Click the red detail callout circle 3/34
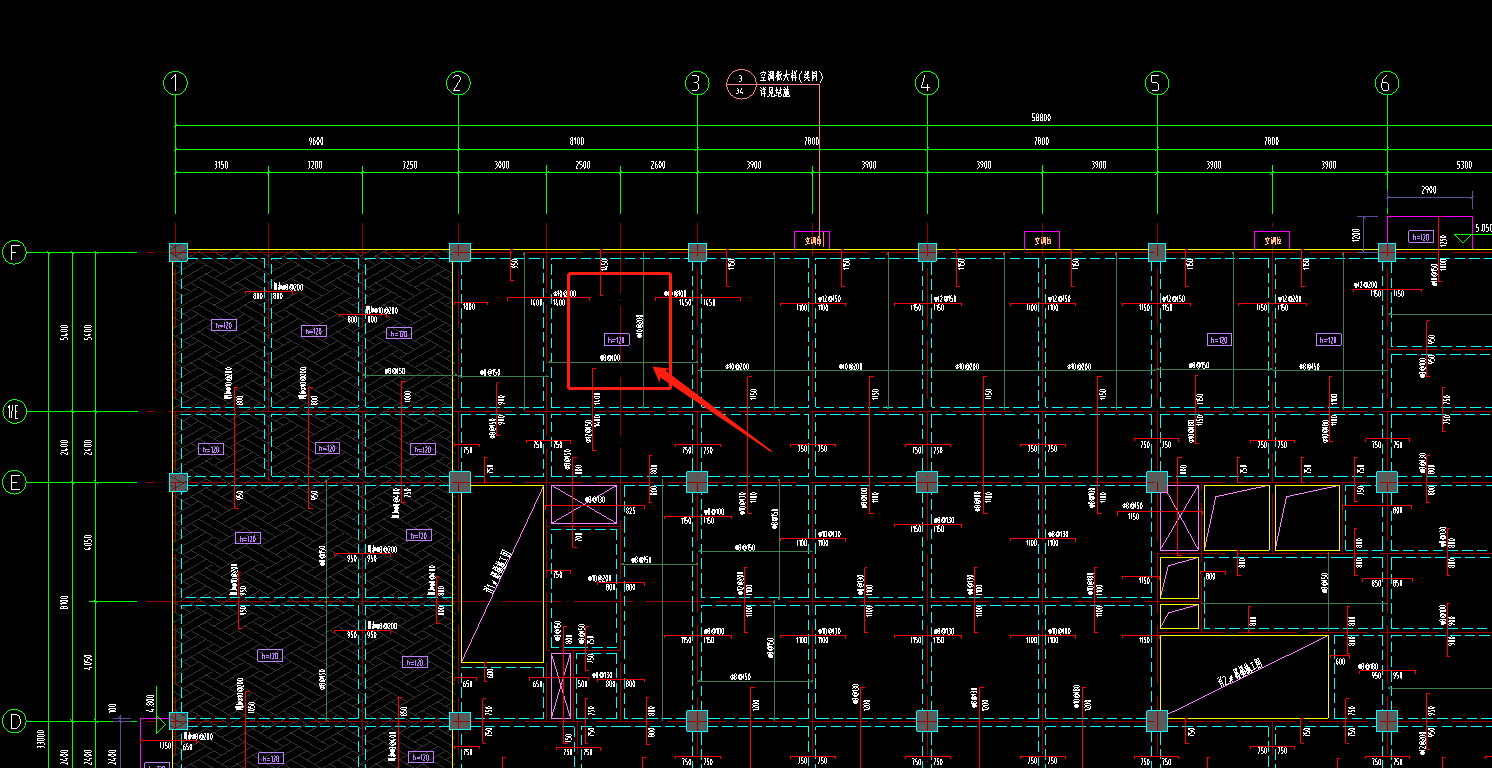Image resolution: width=1492 pixels, height=768 pixels. coord(740,84)
